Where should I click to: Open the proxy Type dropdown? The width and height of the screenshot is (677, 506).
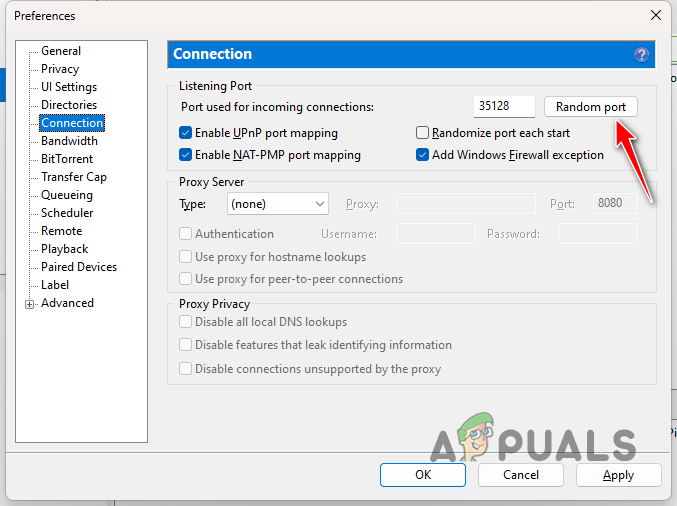278,204
